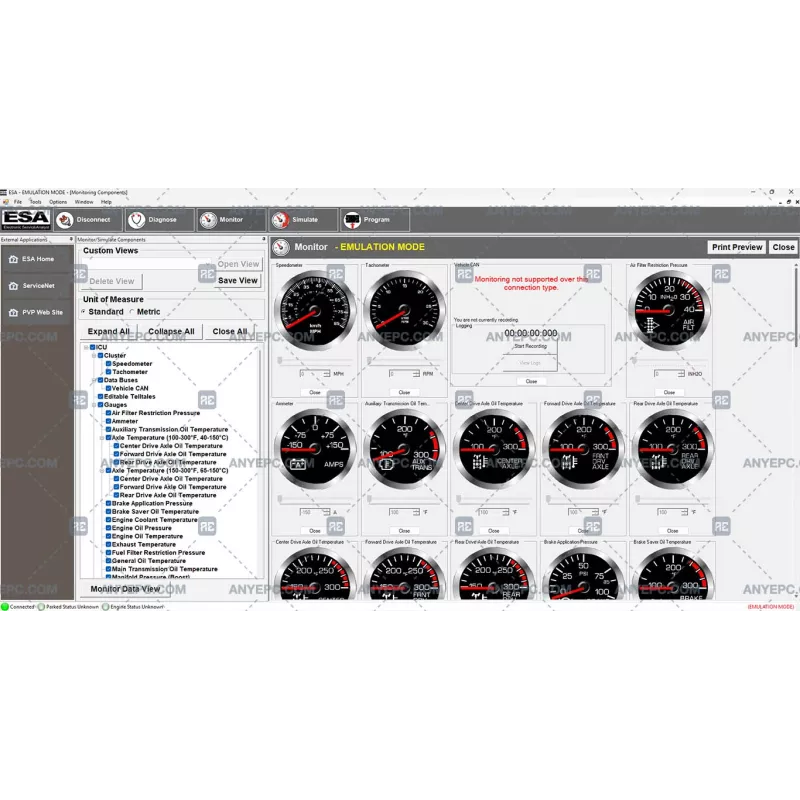This screenshot has width=800, height=800.
Task: Disable the Vehicle CAN checkbox
Action: [x=110, y=389]
